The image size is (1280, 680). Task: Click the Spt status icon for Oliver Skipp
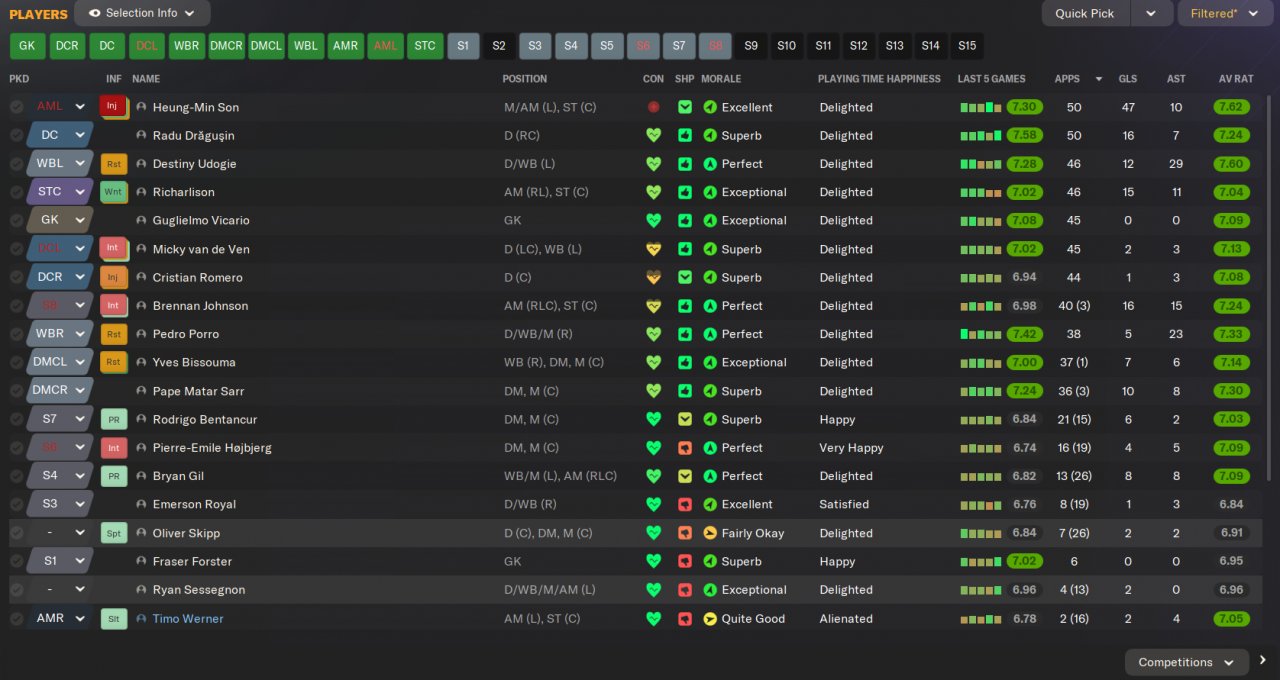[114, 534]
